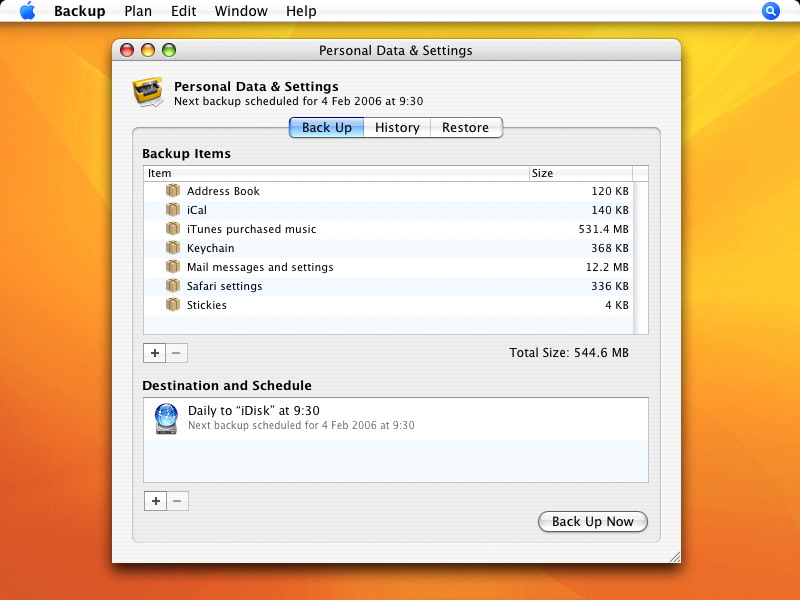Sort list by the Item column header
This screenshot has width=800, height=600.
pyautogui.click(x=336, y=173)
